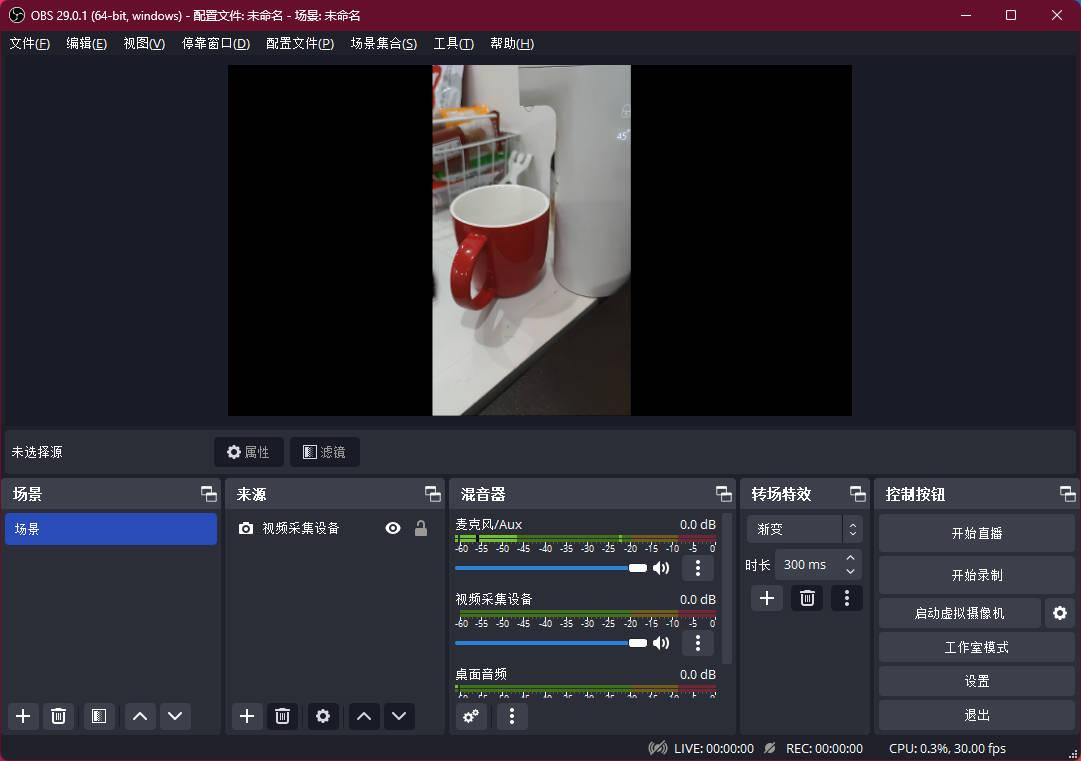This screenshot has height=761, width=1081.
Task: Click 开始录制 to start recording
Action: coord(976,574)
